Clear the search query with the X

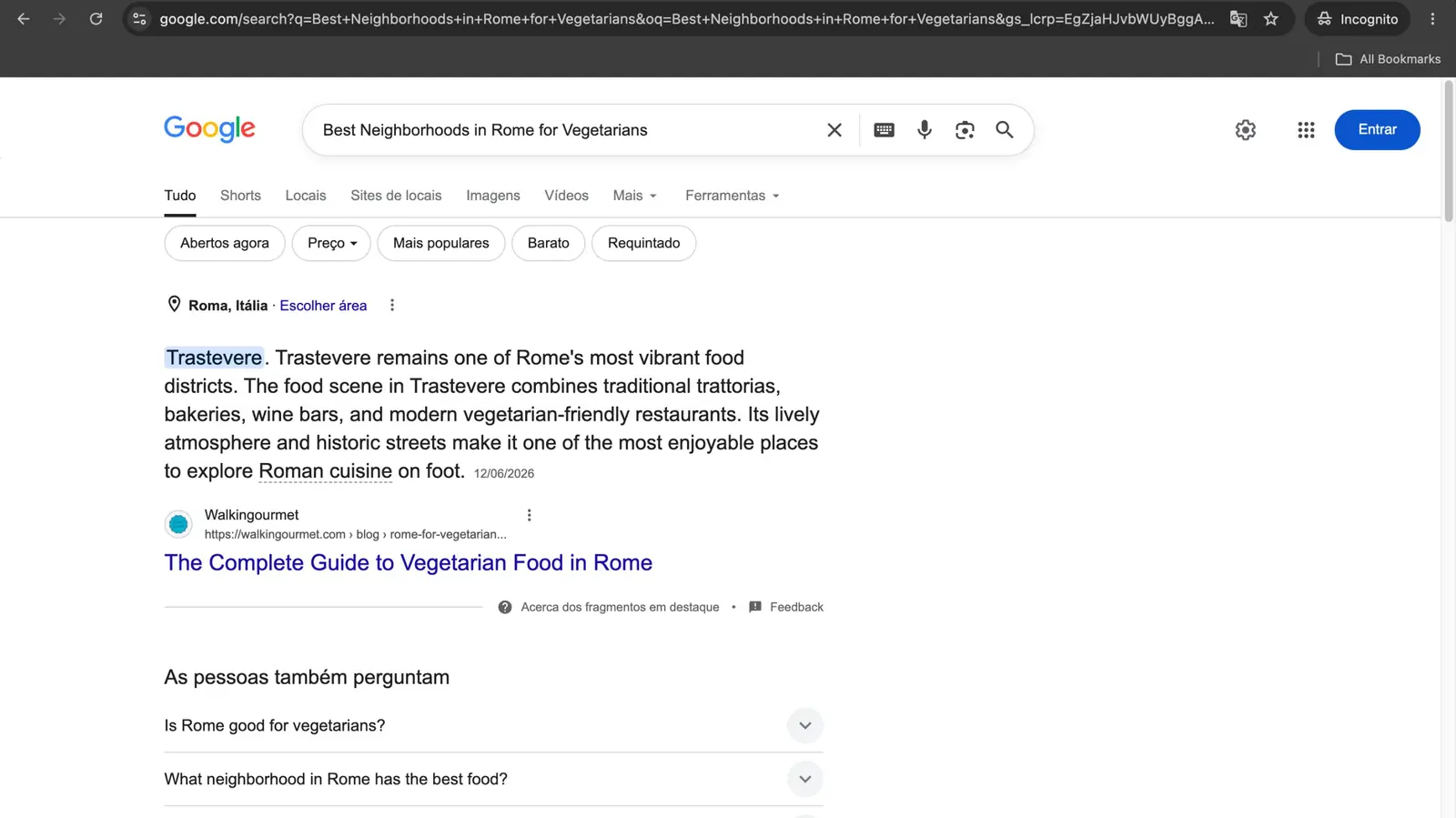point(834,130)
